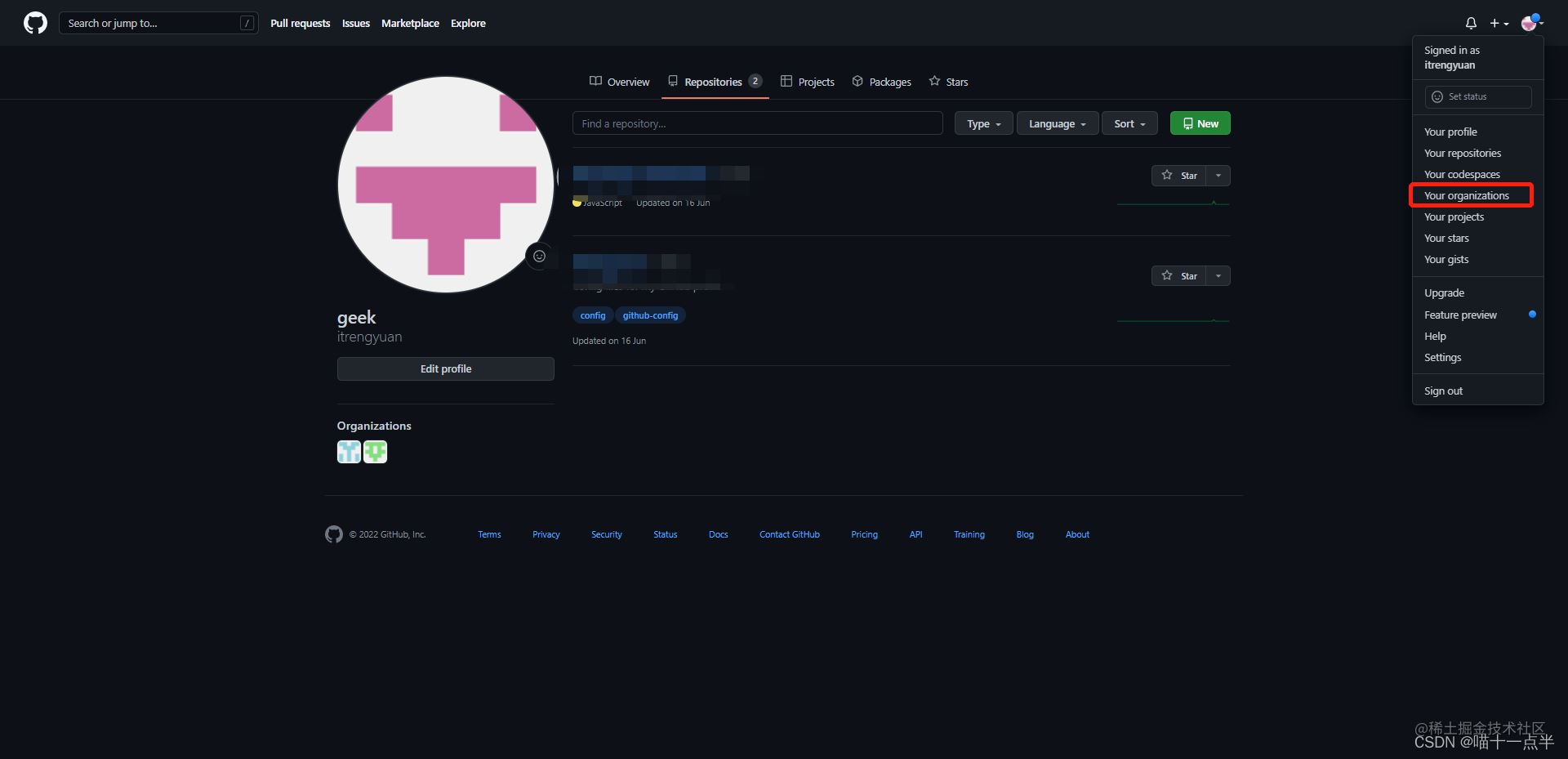This screenshot has height=759, width=1568.
Task: Focus the Find a repository field
Action: point(758,123)
